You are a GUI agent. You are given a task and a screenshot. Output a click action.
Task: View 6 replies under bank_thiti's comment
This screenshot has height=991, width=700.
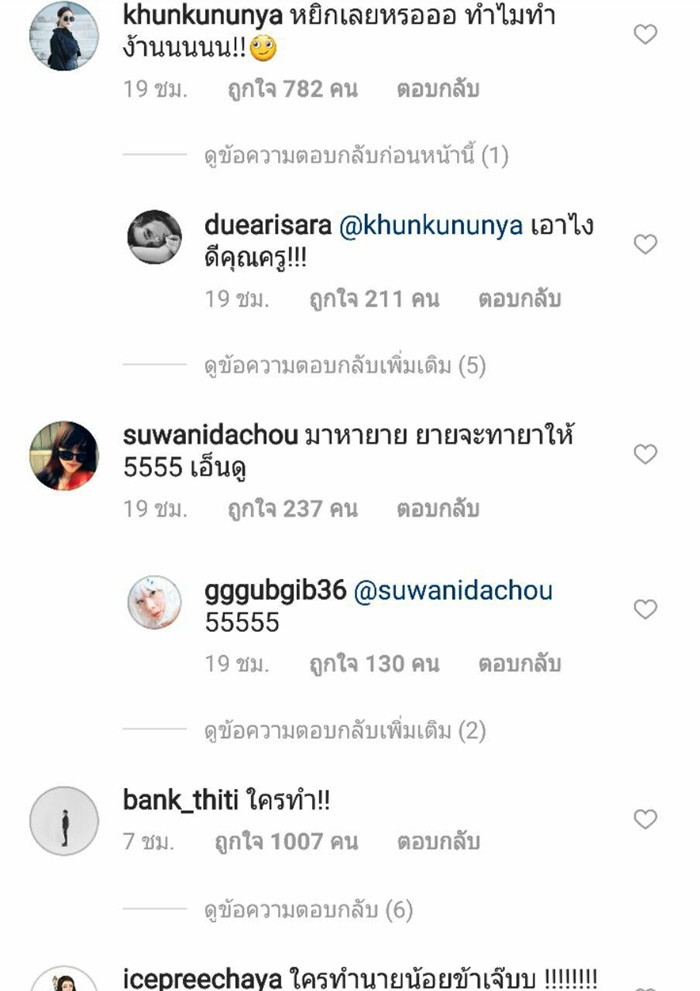coord(308,910)
